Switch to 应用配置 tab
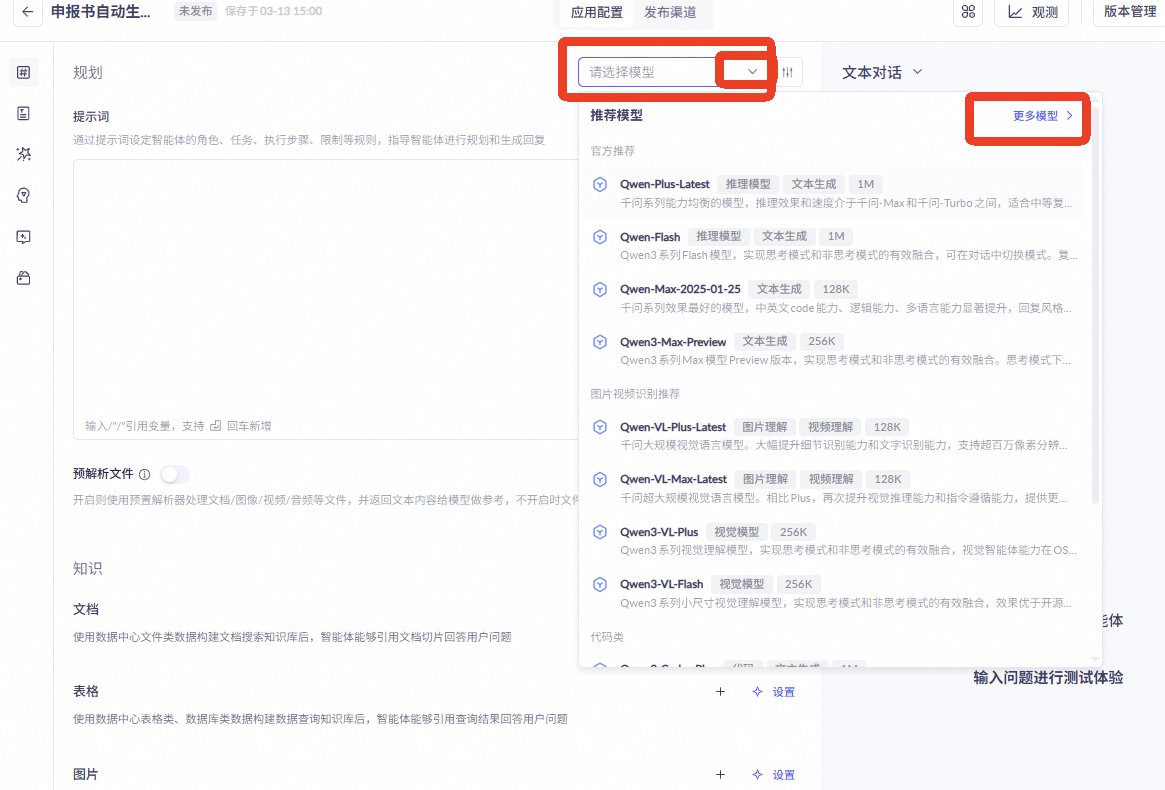The height and width of the screenshot is (790, 1165). pos(597,13)
